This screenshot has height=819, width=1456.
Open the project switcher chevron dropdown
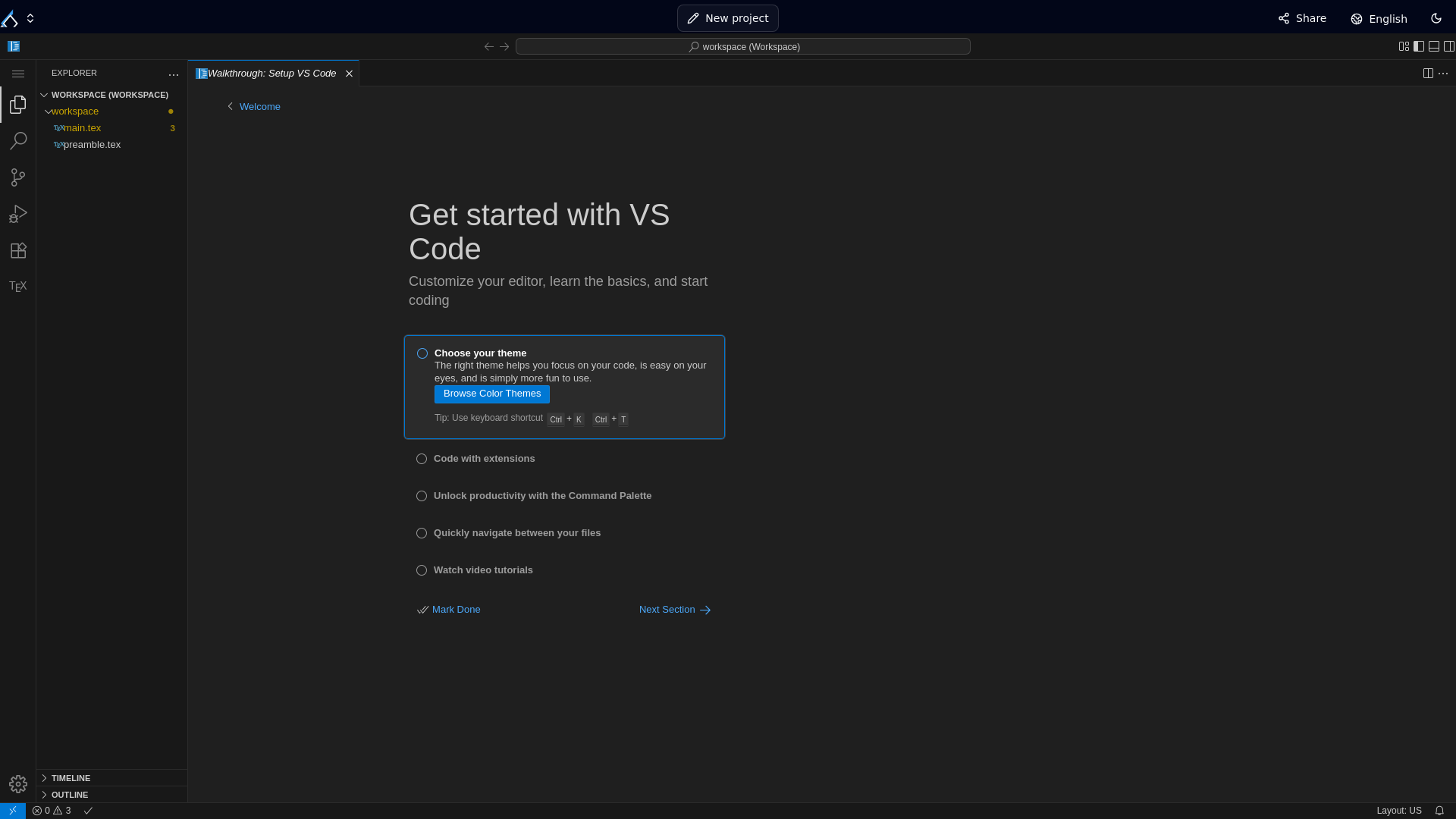[30, 18]
